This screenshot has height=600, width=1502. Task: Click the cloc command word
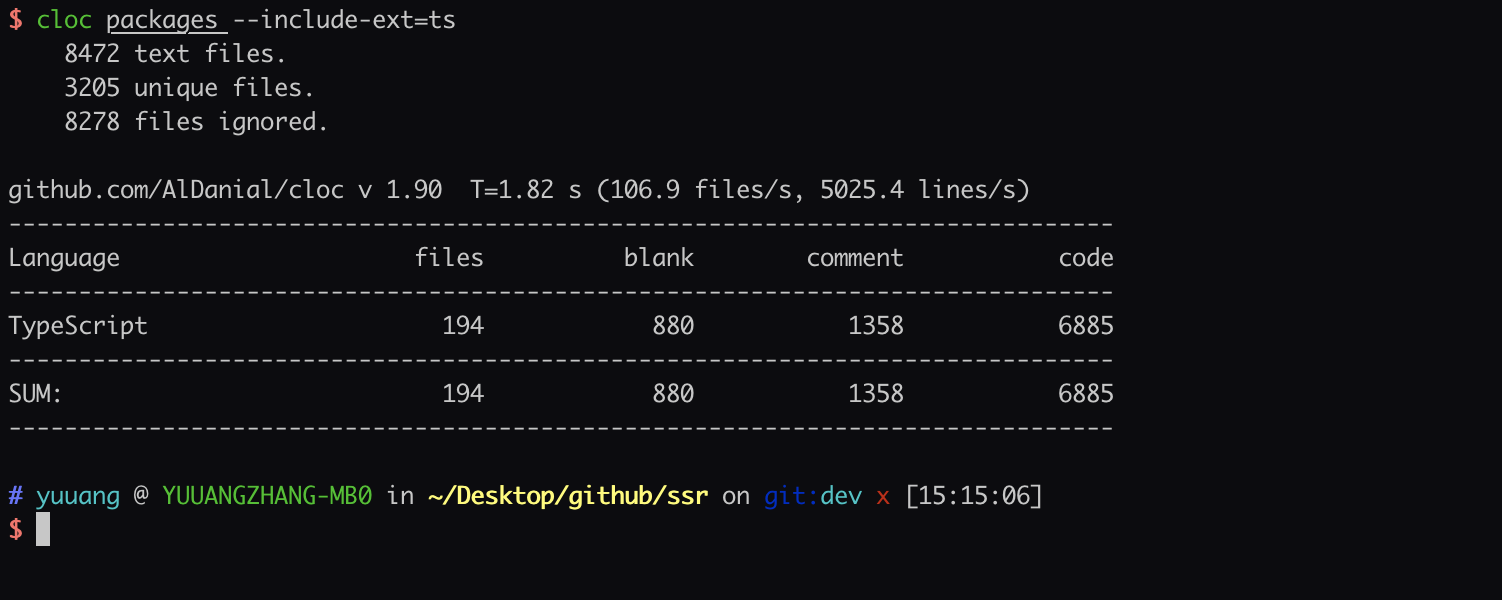pyautogui.click(x=64, y=20)
